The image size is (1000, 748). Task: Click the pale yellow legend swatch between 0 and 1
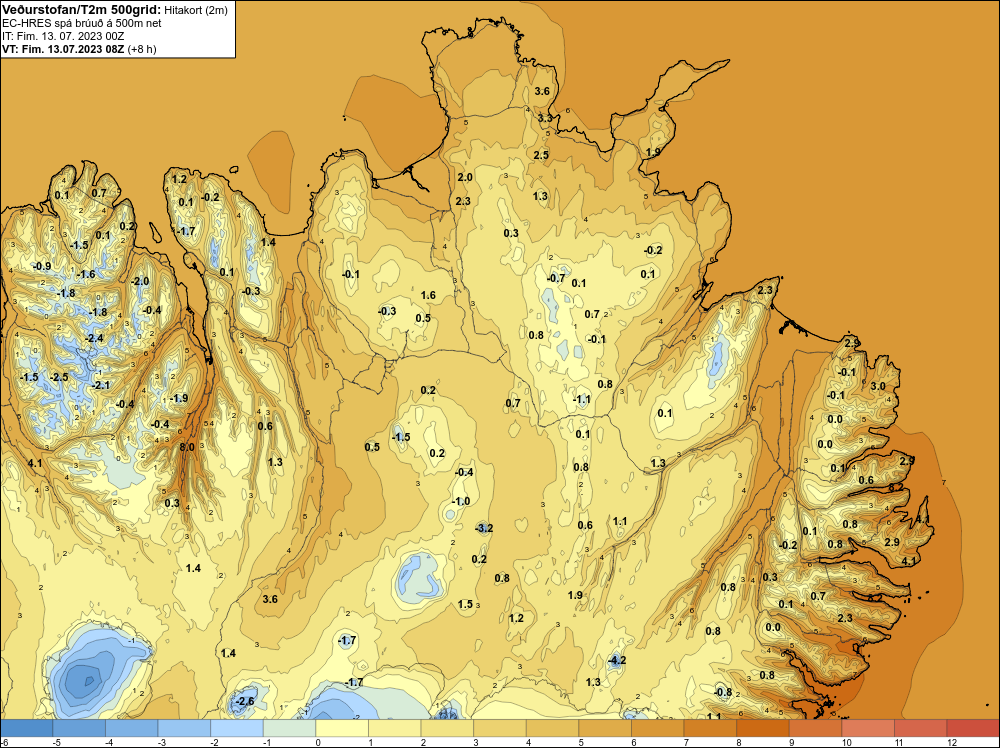pyautogui.click(x=342, y=728)
